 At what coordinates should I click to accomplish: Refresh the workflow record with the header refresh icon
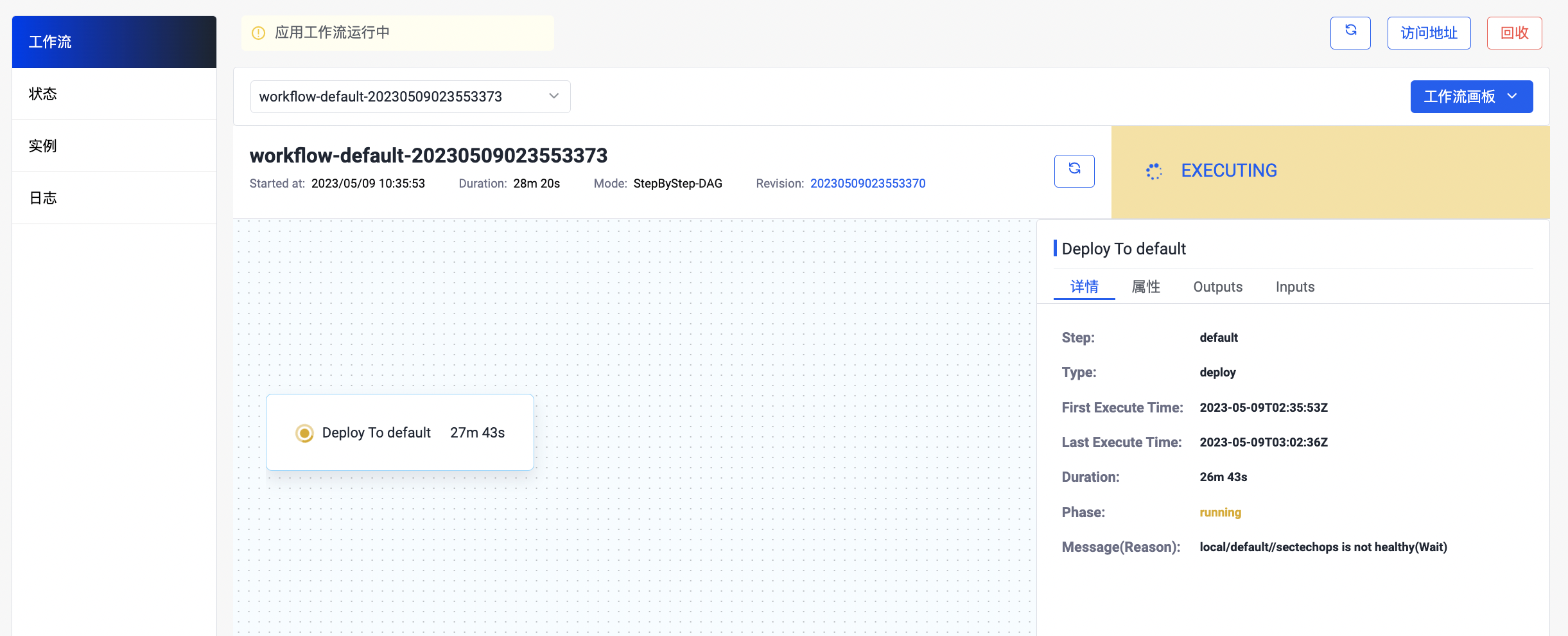[1074, 171]
